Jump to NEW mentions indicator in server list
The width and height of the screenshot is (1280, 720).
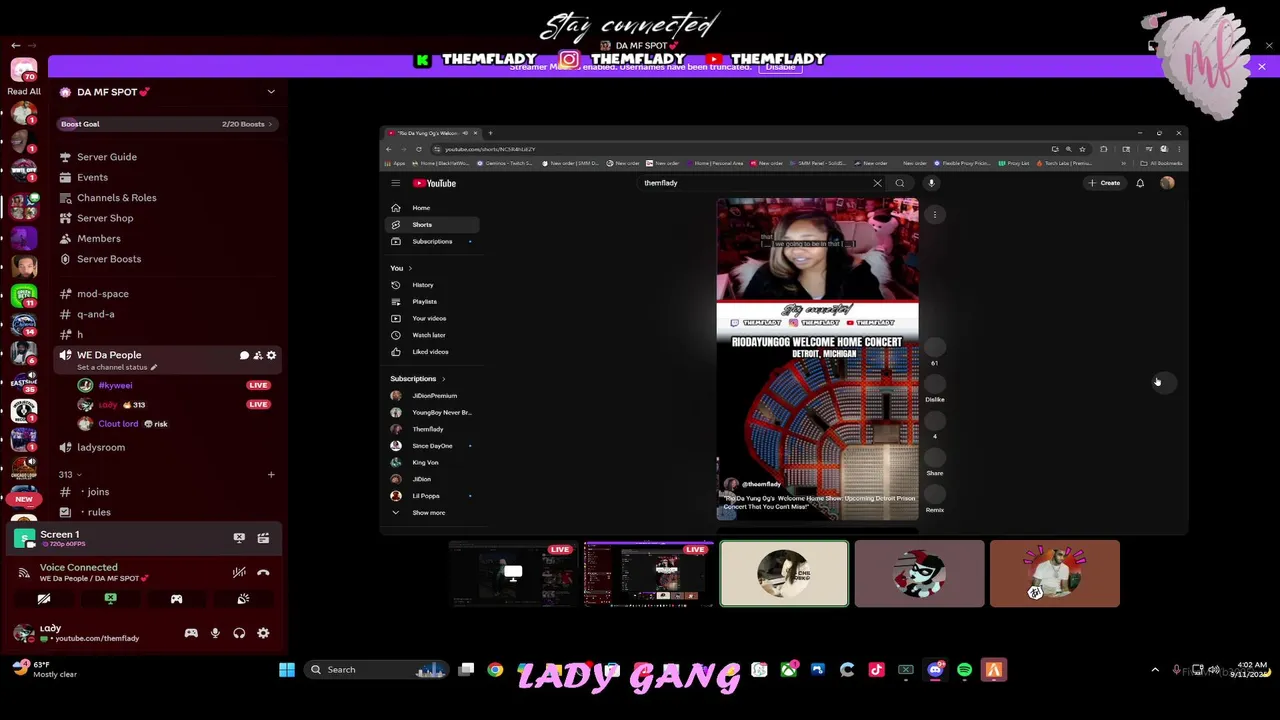click(x=24, y=498)
